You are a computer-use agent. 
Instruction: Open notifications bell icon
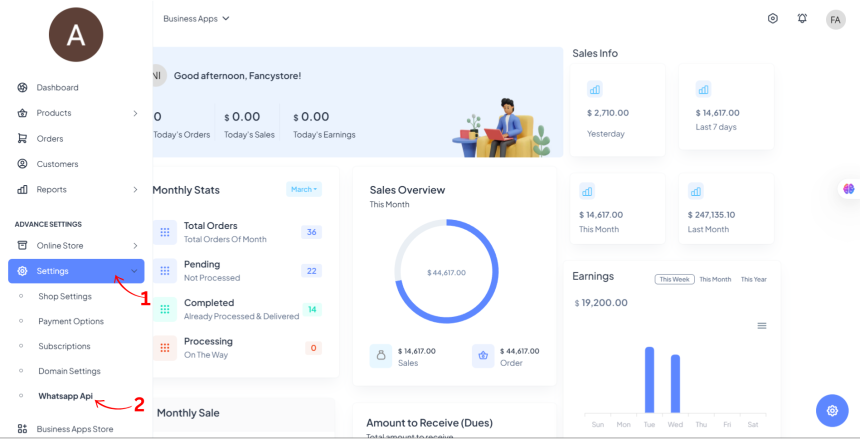(x=802, y=19)
